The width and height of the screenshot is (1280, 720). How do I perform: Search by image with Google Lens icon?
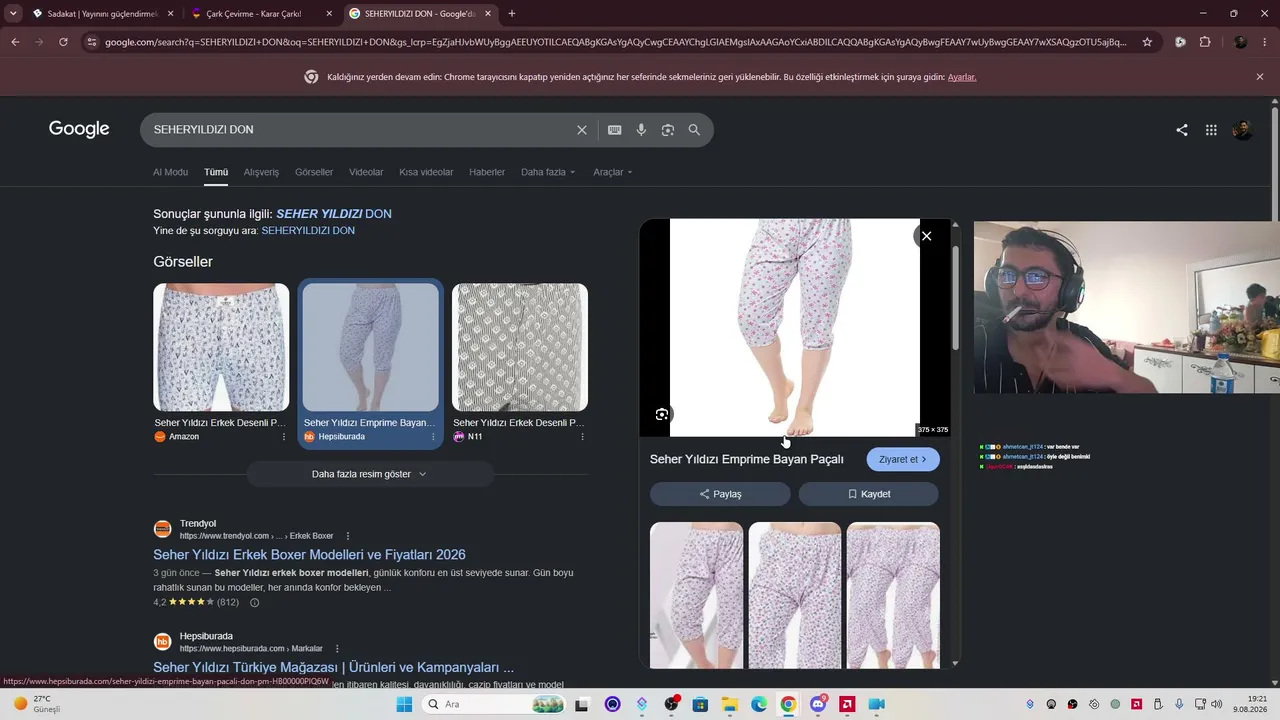[x=668, y=130]
